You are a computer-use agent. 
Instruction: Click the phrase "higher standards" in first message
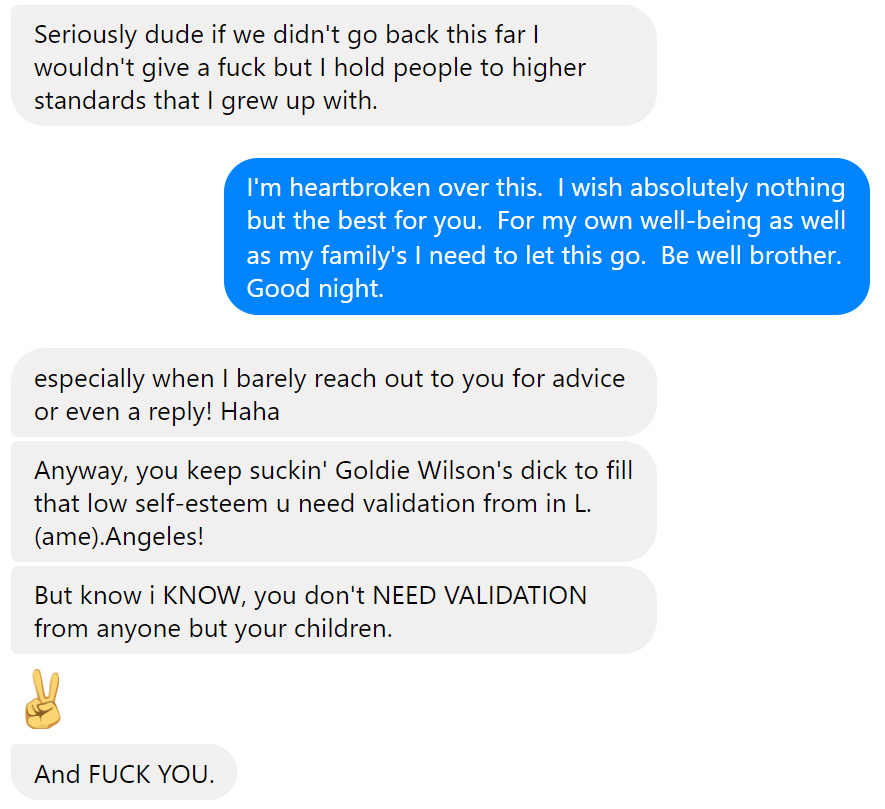pos(310,84)
